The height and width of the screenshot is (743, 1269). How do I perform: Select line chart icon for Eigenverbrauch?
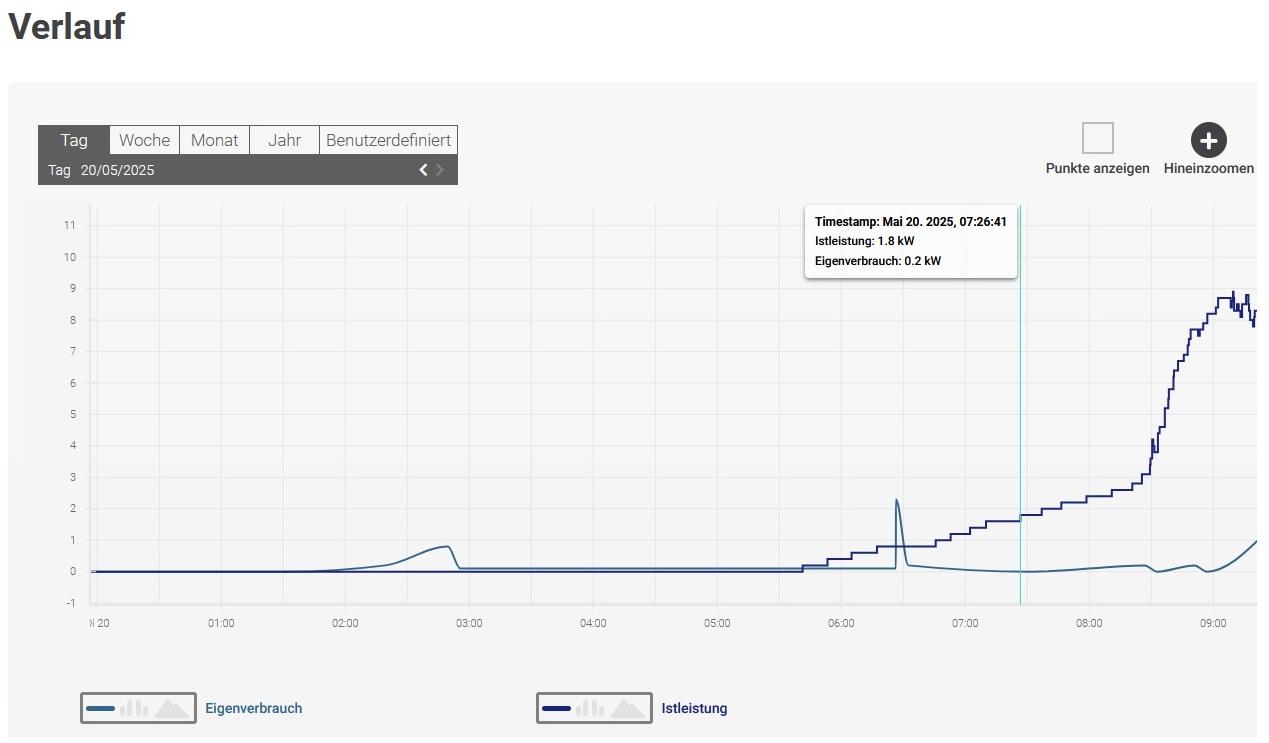(x=101, y=708)
